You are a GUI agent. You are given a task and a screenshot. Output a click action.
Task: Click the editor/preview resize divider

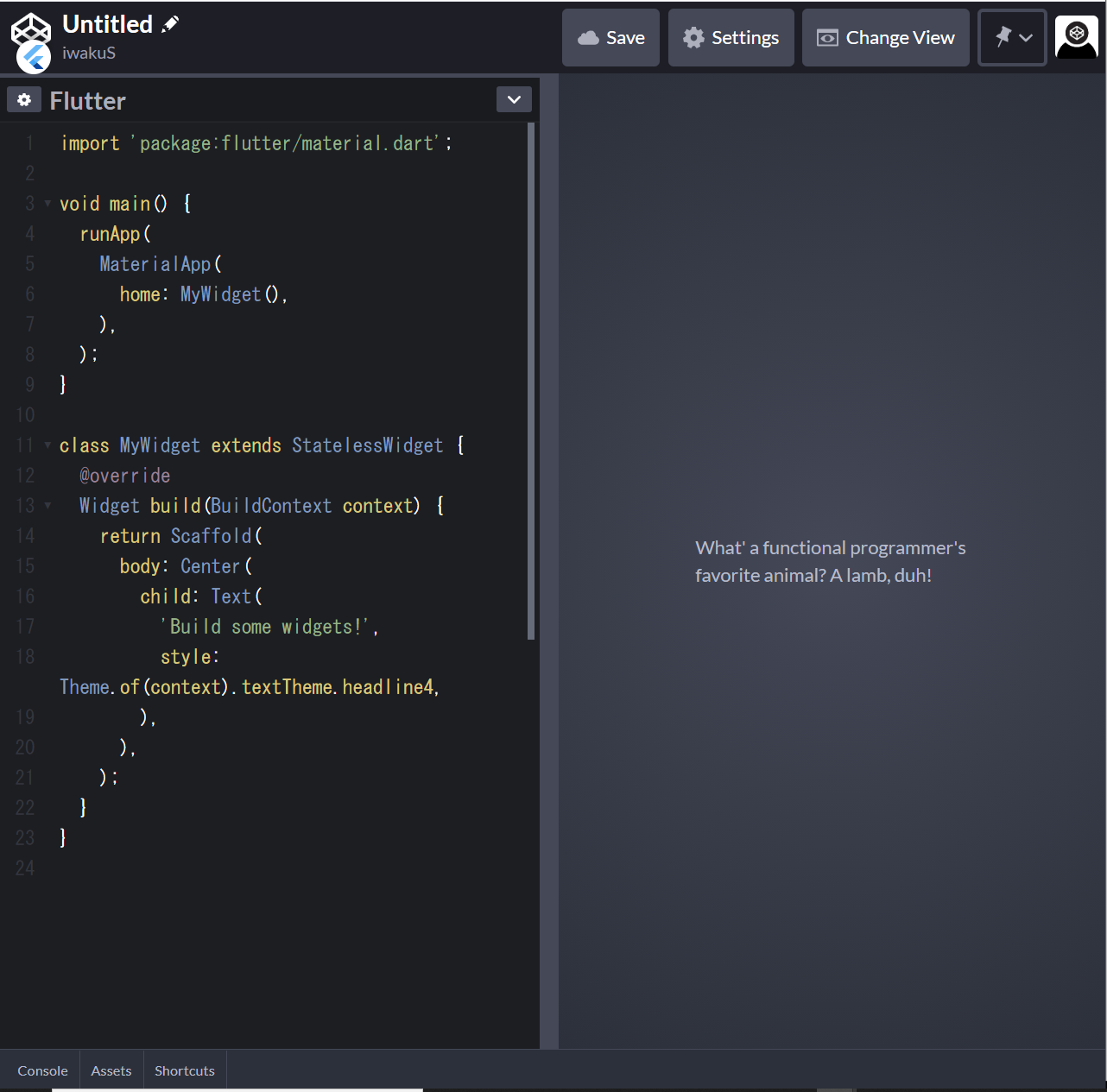coord(549,561)
